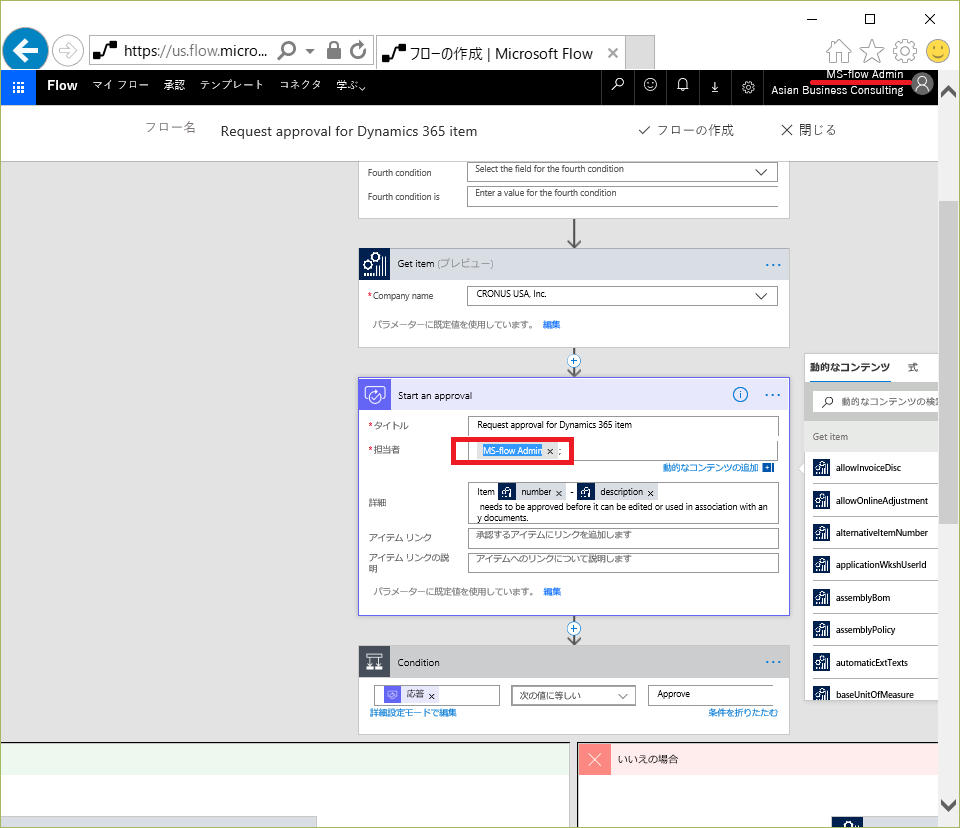
Task: Open Flow settings gear in header
Action: click(748, 87)
